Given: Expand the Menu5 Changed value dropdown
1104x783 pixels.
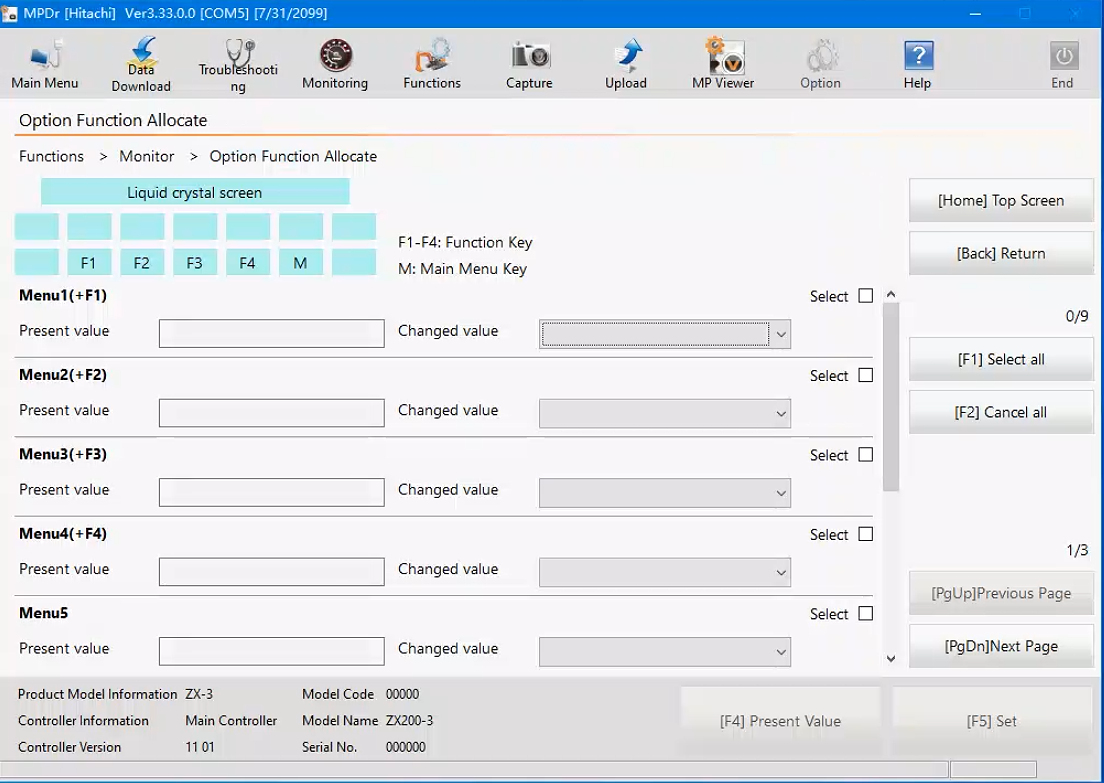Looking at the screenshot, I should [x=781, y=653].
